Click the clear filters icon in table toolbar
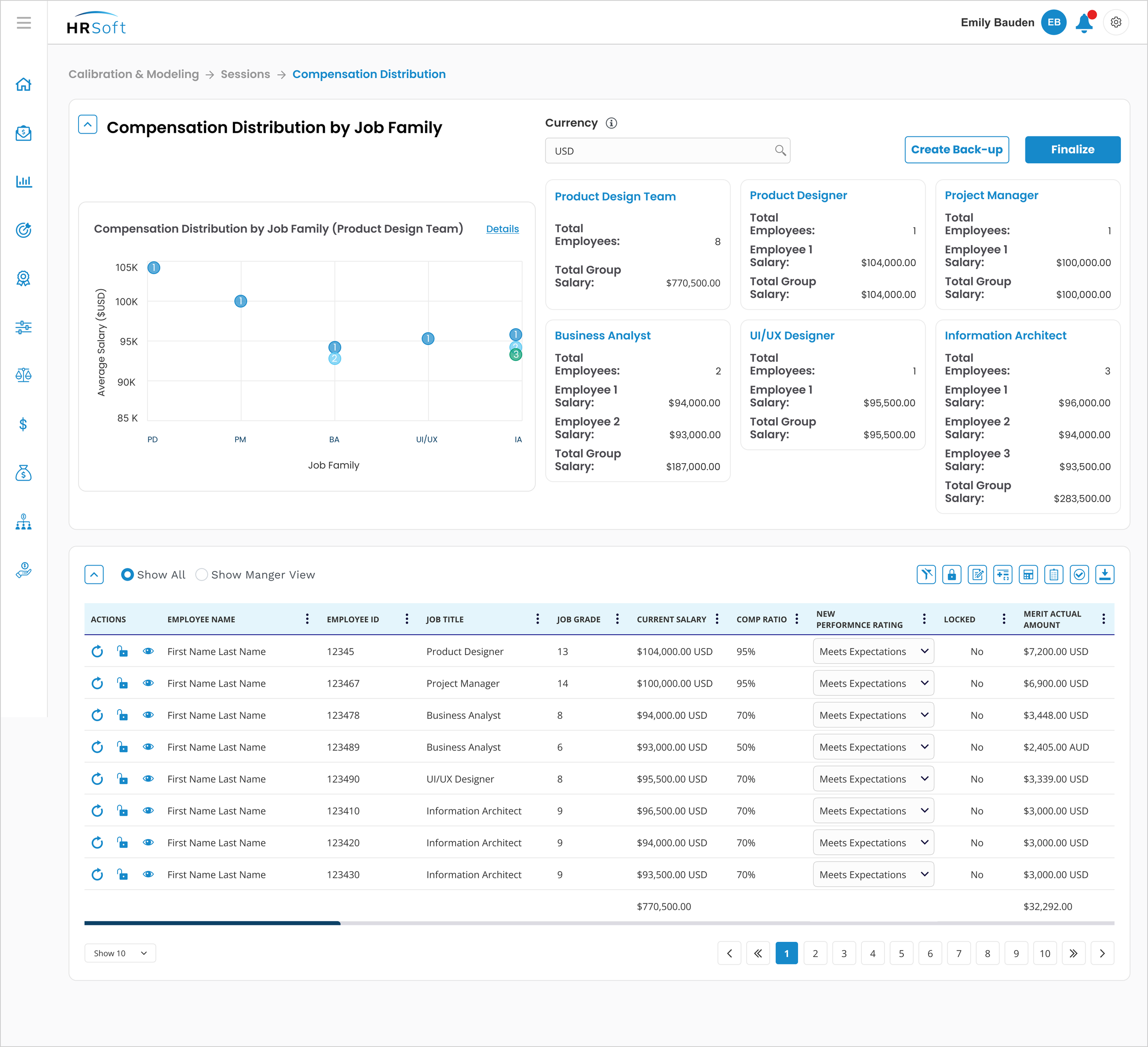1148x1047 pixels. coord(926,575)
